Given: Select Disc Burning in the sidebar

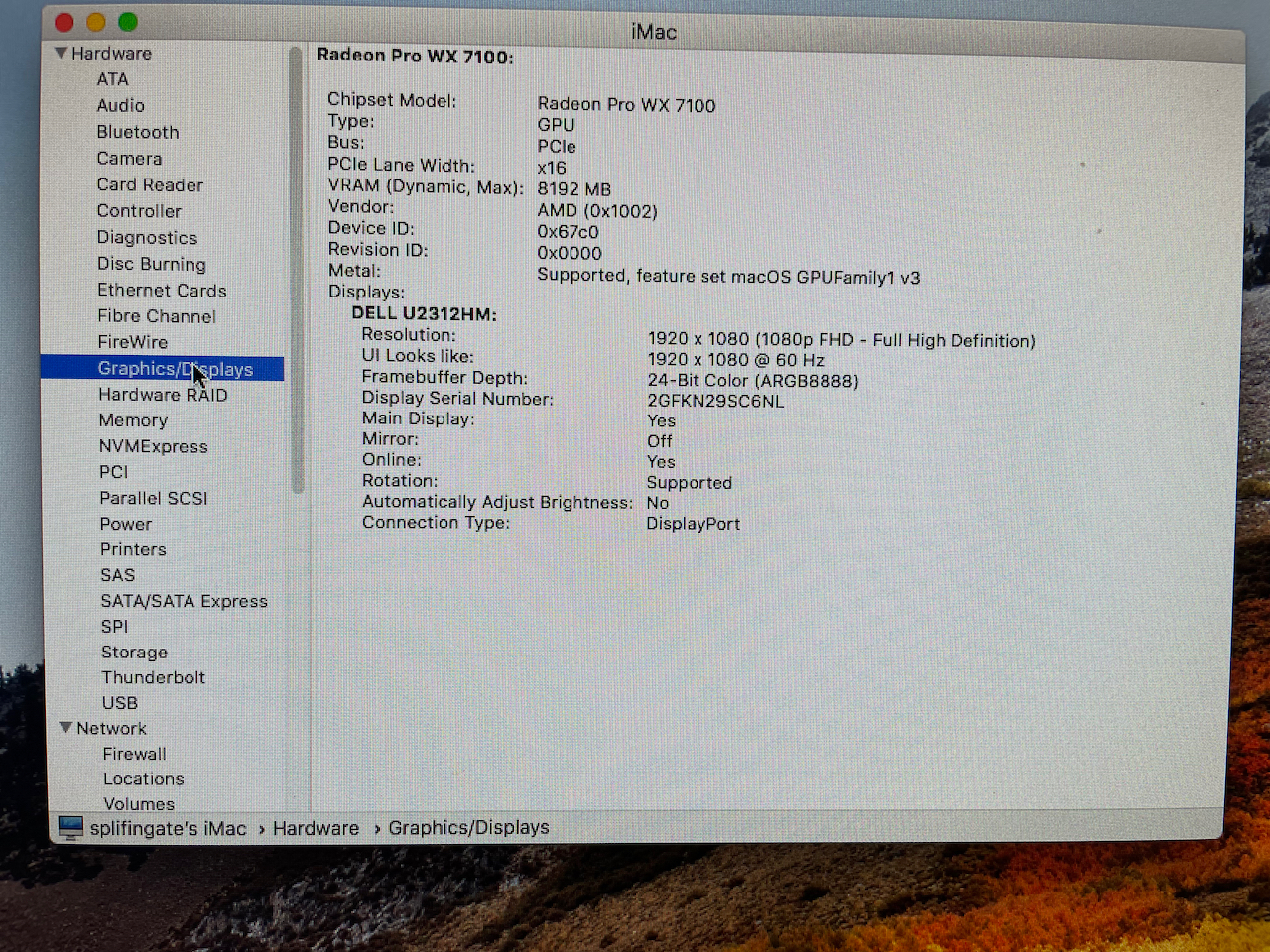Looking at the screenshot, I should tap(152, 264).
